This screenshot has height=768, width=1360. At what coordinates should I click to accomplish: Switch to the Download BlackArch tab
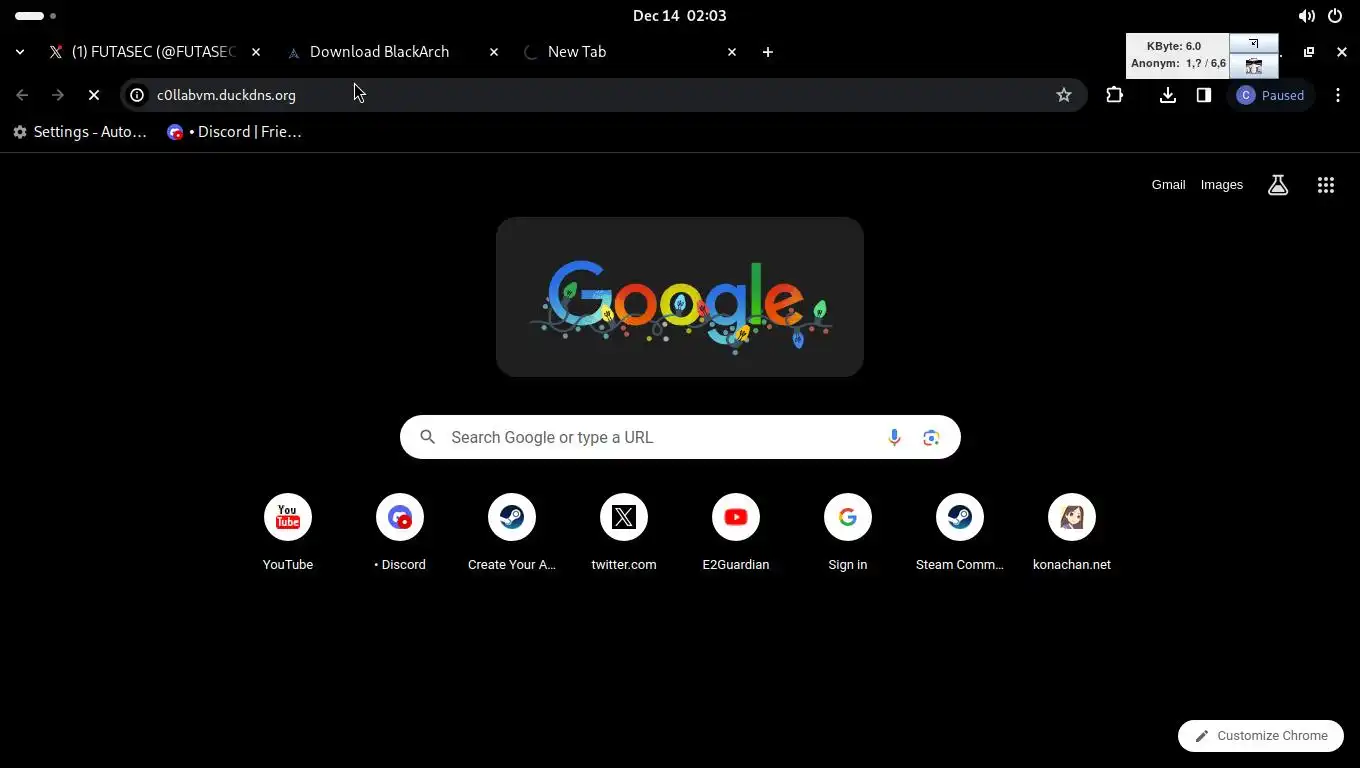tap(391, 52)
